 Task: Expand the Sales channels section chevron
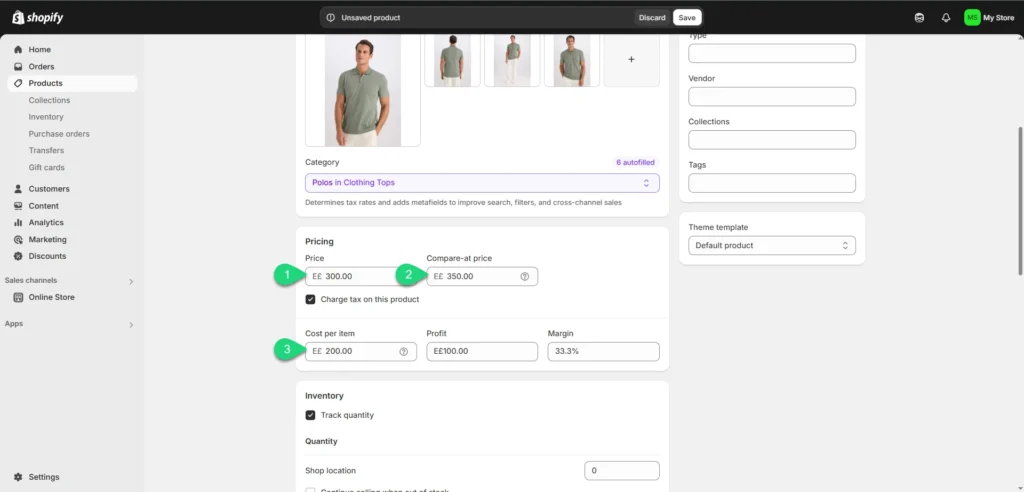[x=131, y=281]
